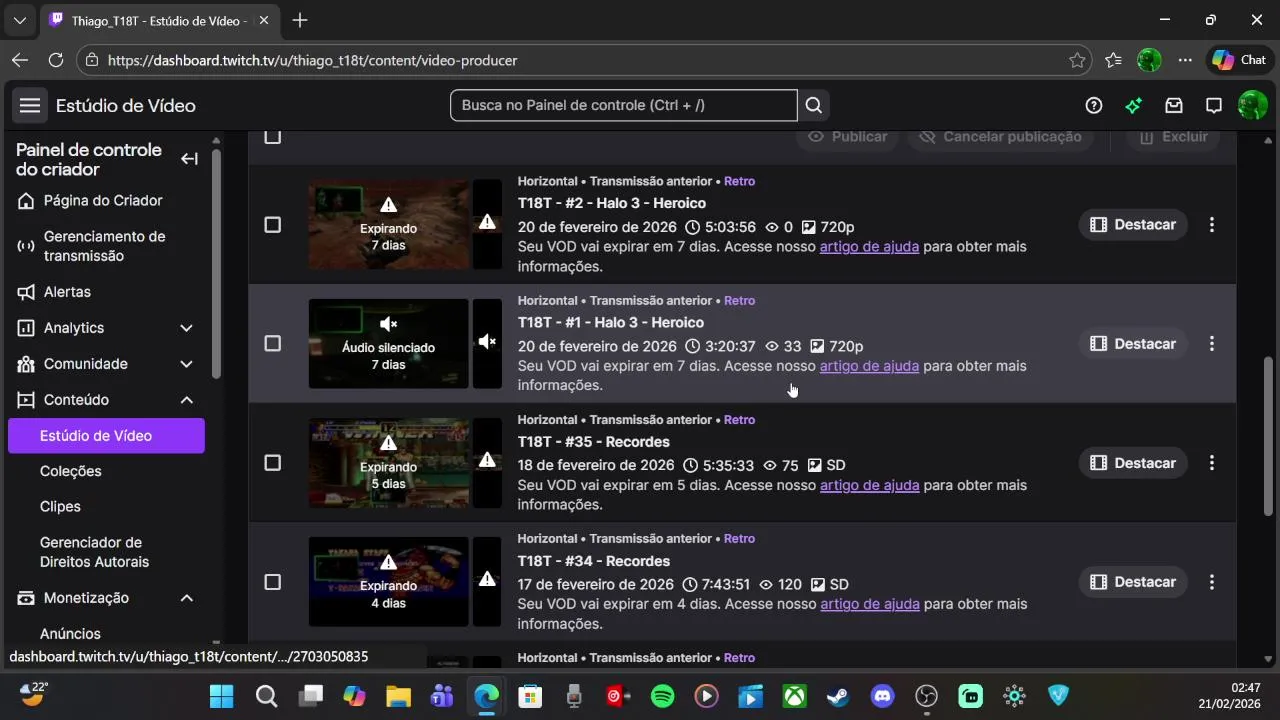Click the Publicar button
1280x720 pixels.
pyautogui.click(x=848, y=137)
